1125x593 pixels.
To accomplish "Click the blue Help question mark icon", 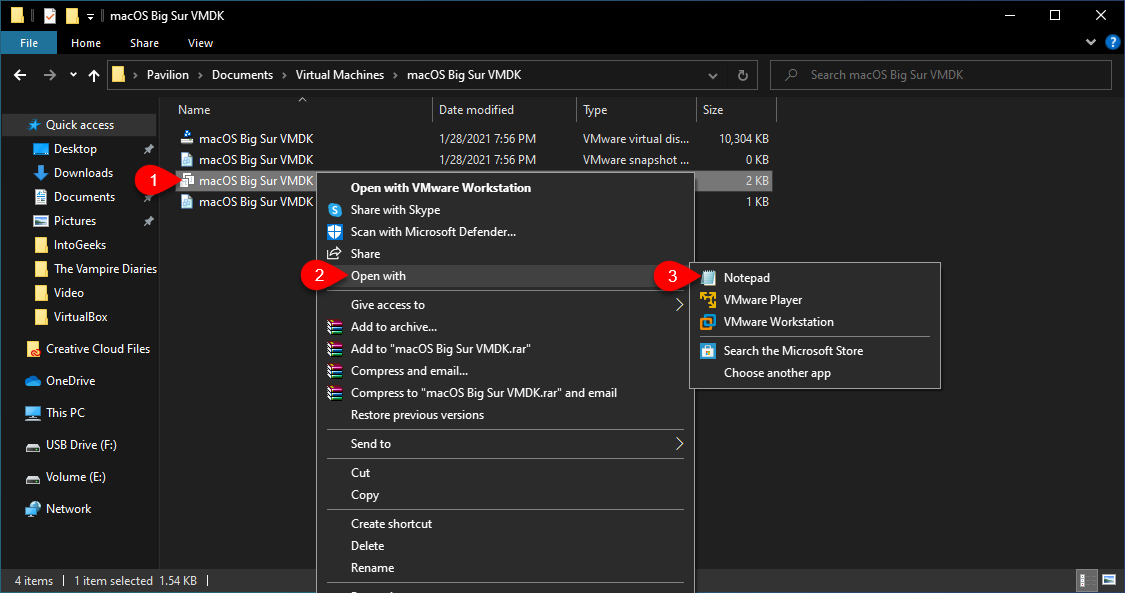I will 1113,43.
